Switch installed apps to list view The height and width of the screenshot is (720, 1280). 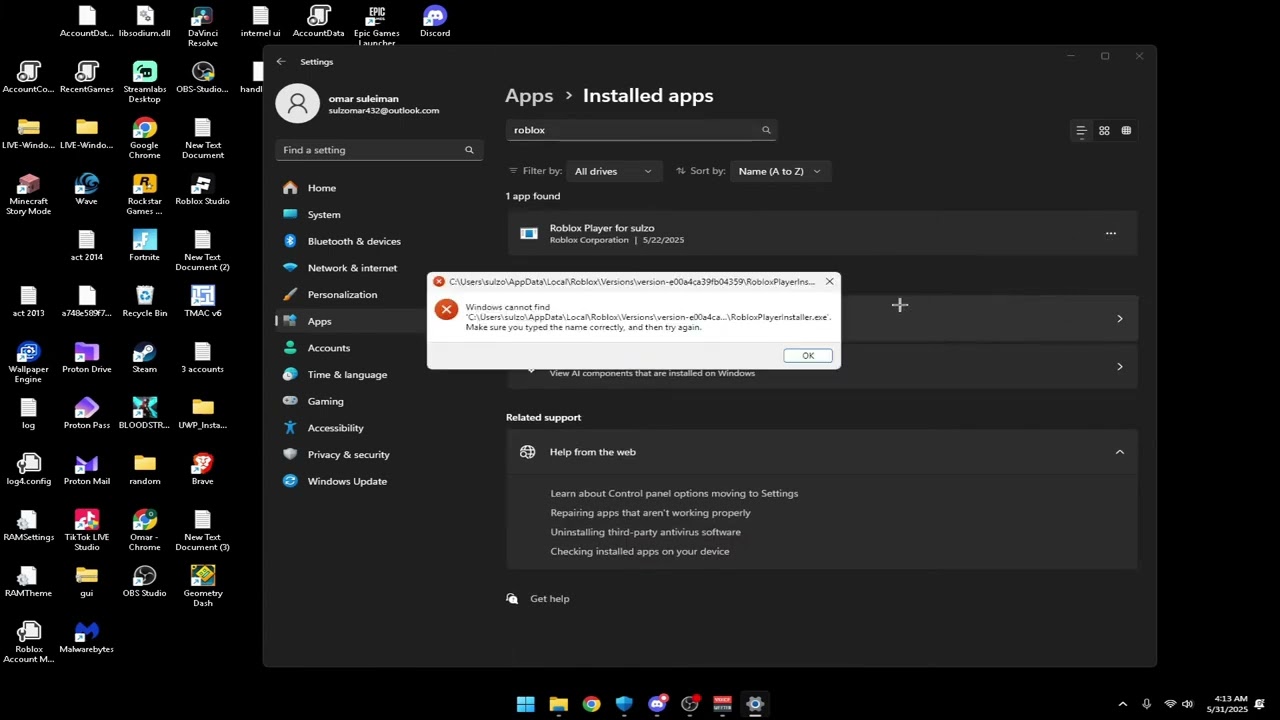point(1081,131)
